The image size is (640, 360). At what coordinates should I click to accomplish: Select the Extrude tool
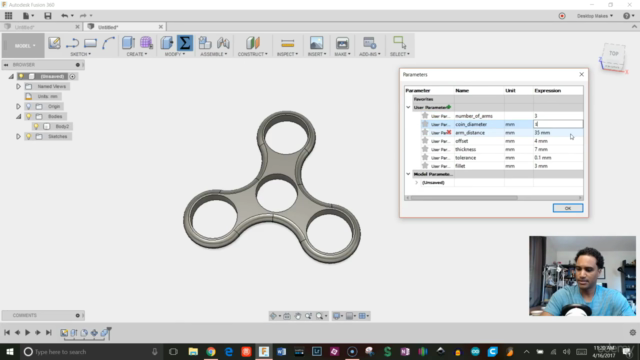(128, 43)
